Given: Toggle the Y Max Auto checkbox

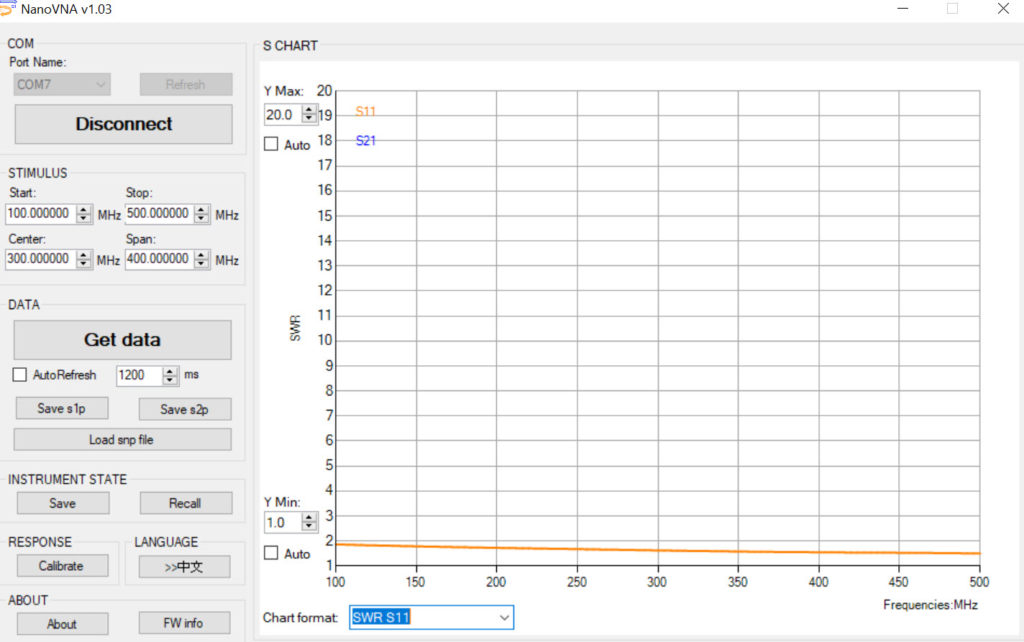Looking at the screenshot, I should click(x=271, y=144).
